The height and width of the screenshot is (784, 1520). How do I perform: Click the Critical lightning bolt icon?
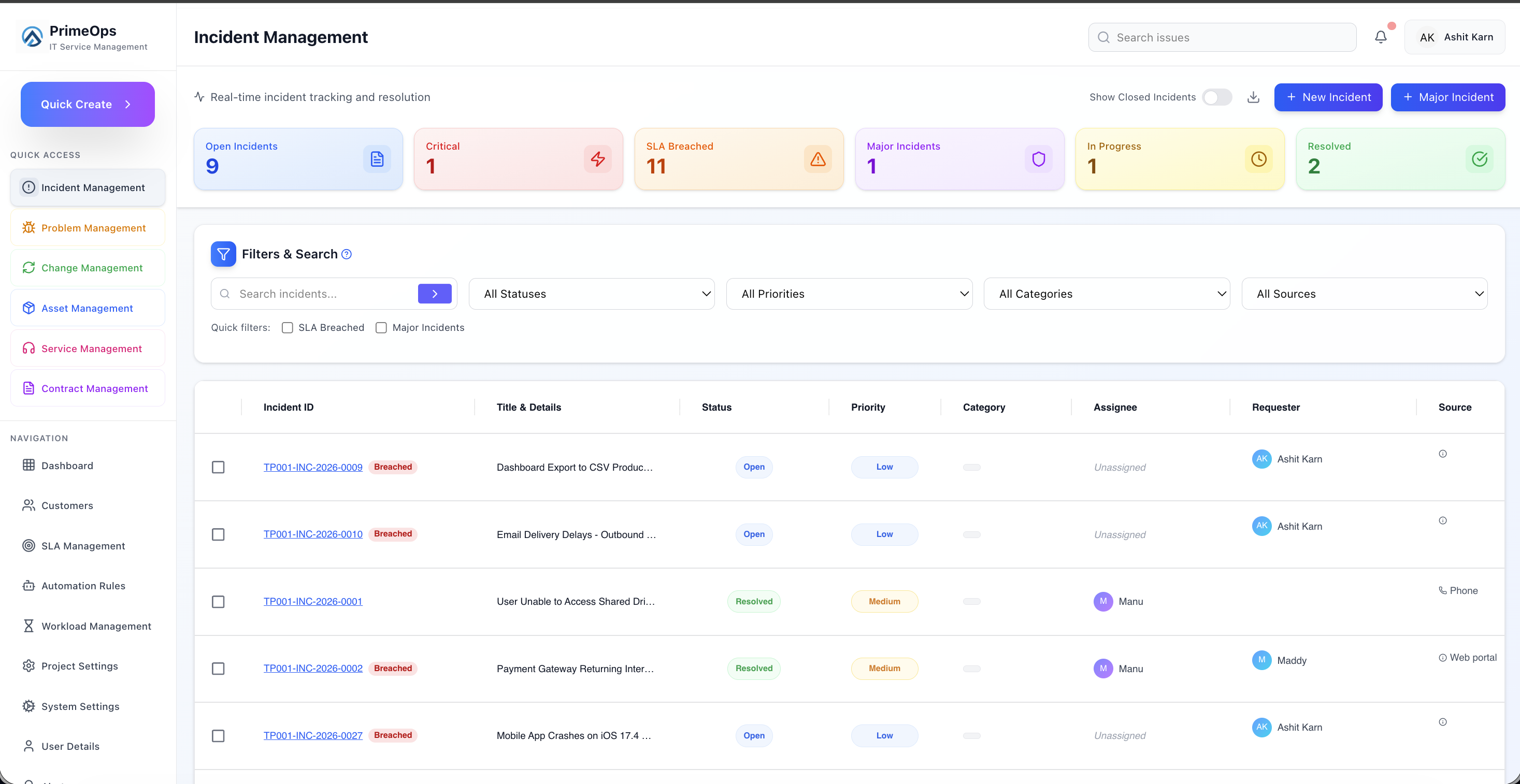coord(597,159)
